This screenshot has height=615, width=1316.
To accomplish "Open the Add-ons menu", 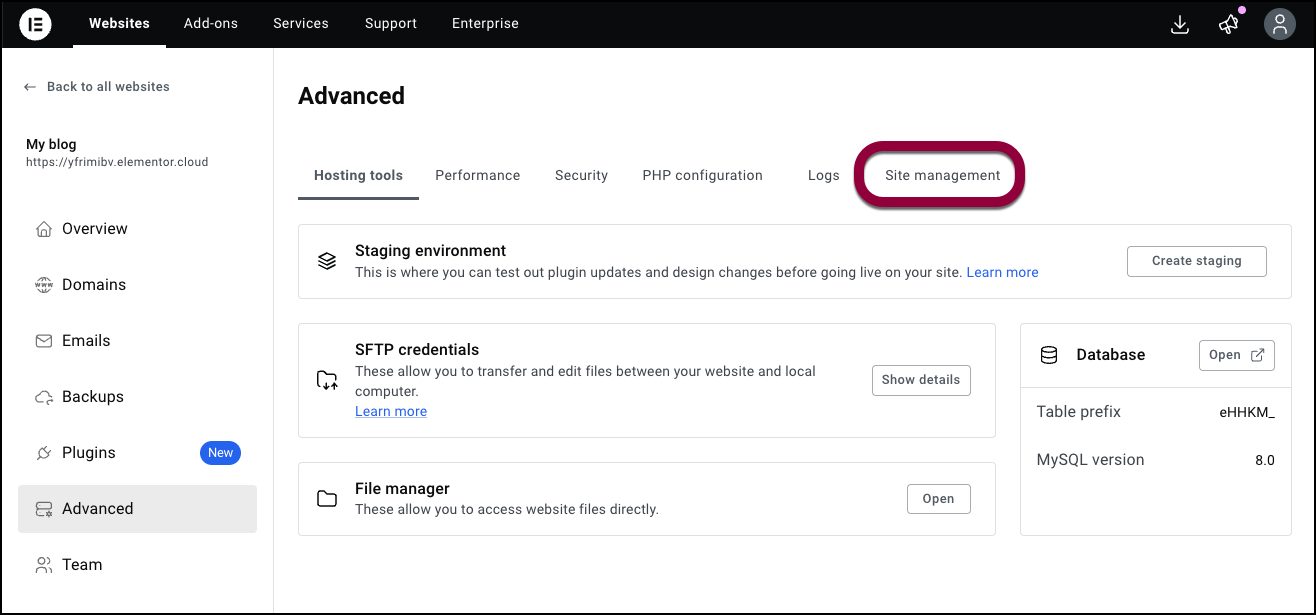I will point(211,23).
